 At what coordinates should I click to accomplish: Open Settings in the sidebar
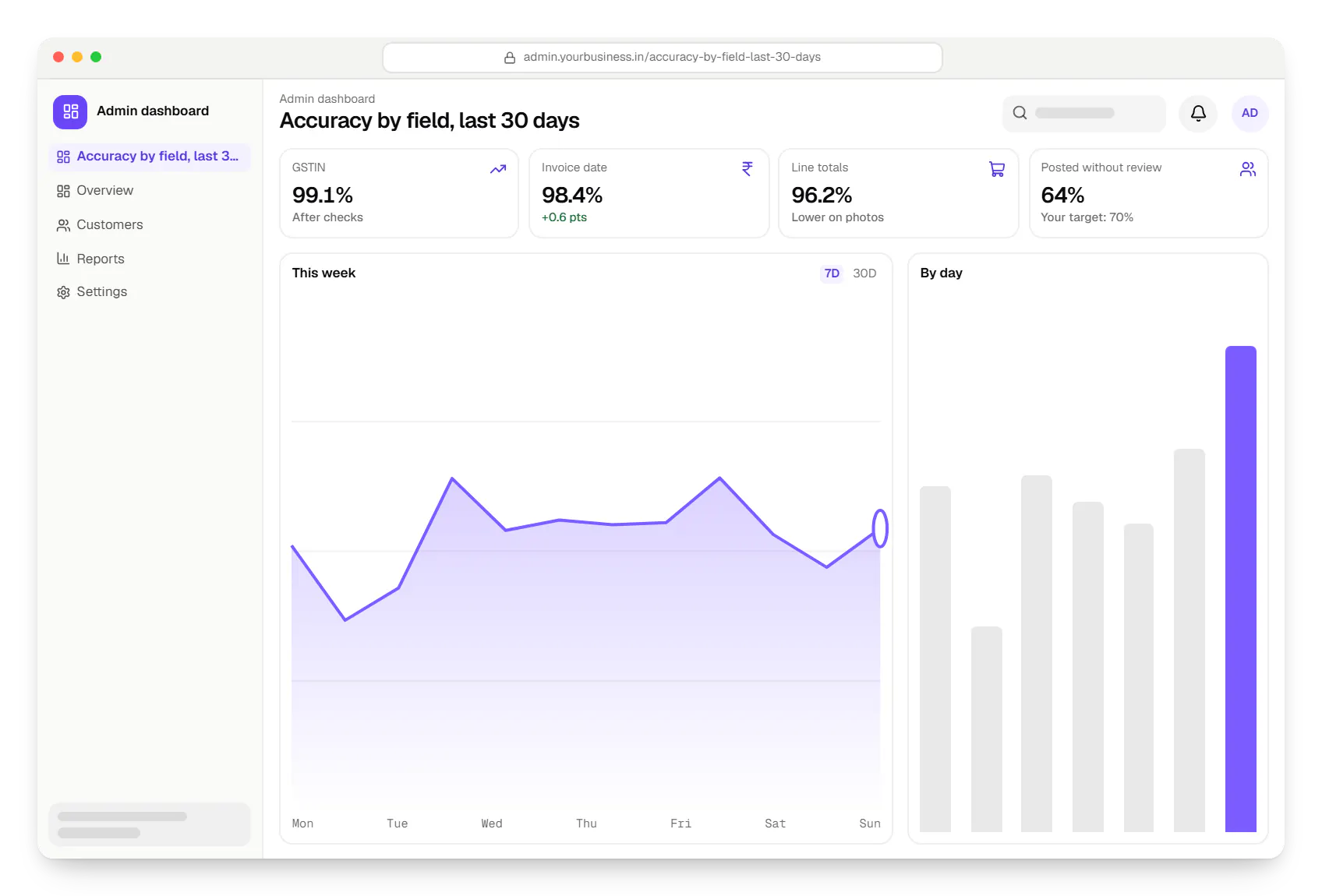[x=150, y=292]
